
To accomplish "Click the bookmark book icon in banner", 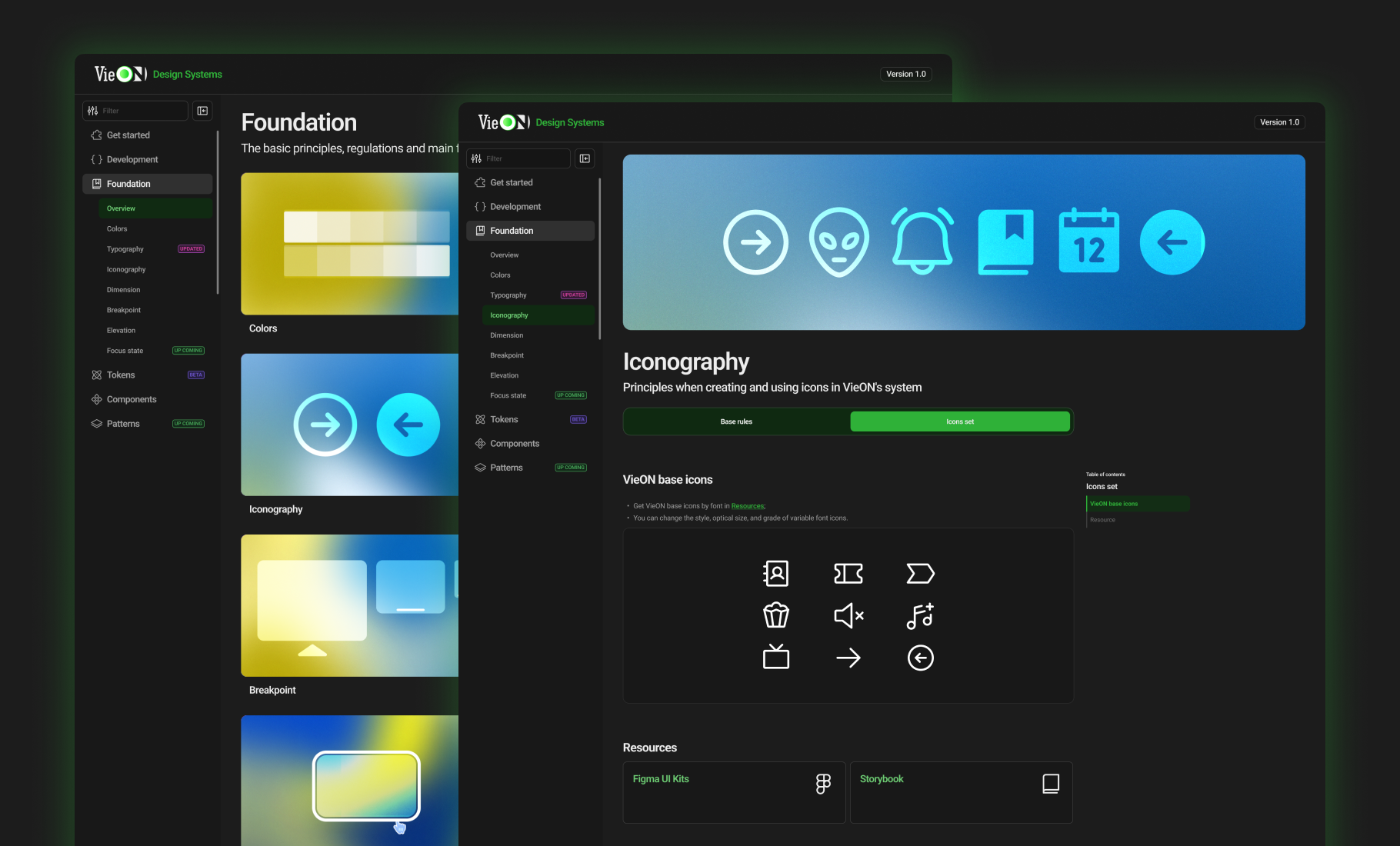I will pos(1006,242).
